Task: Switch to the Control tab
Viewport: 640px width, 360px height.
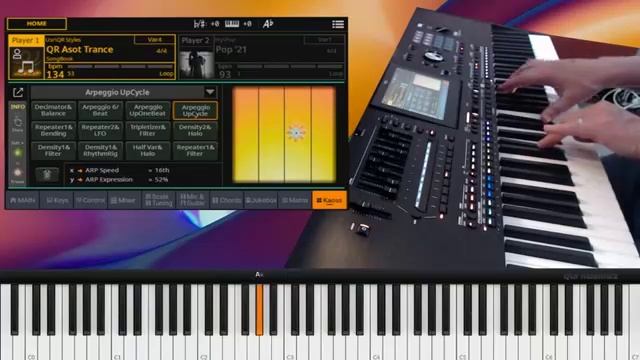Action: point(91,200)
